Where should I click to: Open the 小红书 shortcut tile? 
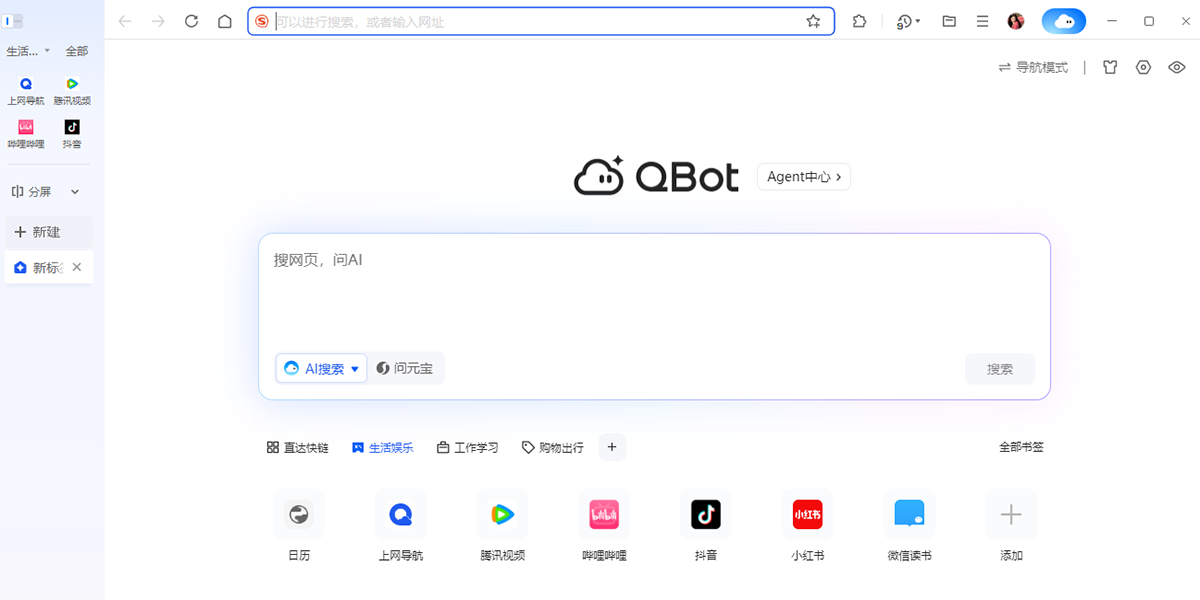tap(807, 526)
